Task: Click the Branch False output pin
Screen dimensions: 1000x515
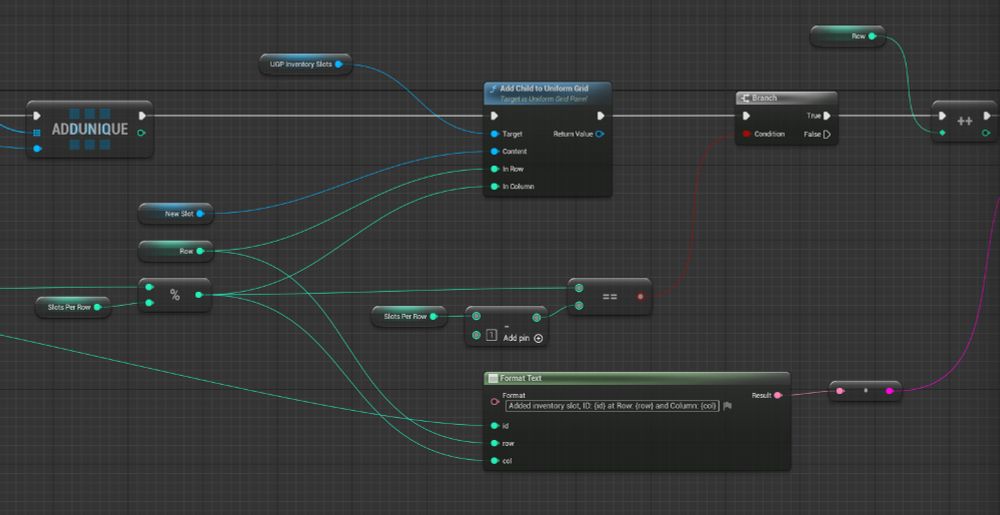Action: tap(827, 134)
